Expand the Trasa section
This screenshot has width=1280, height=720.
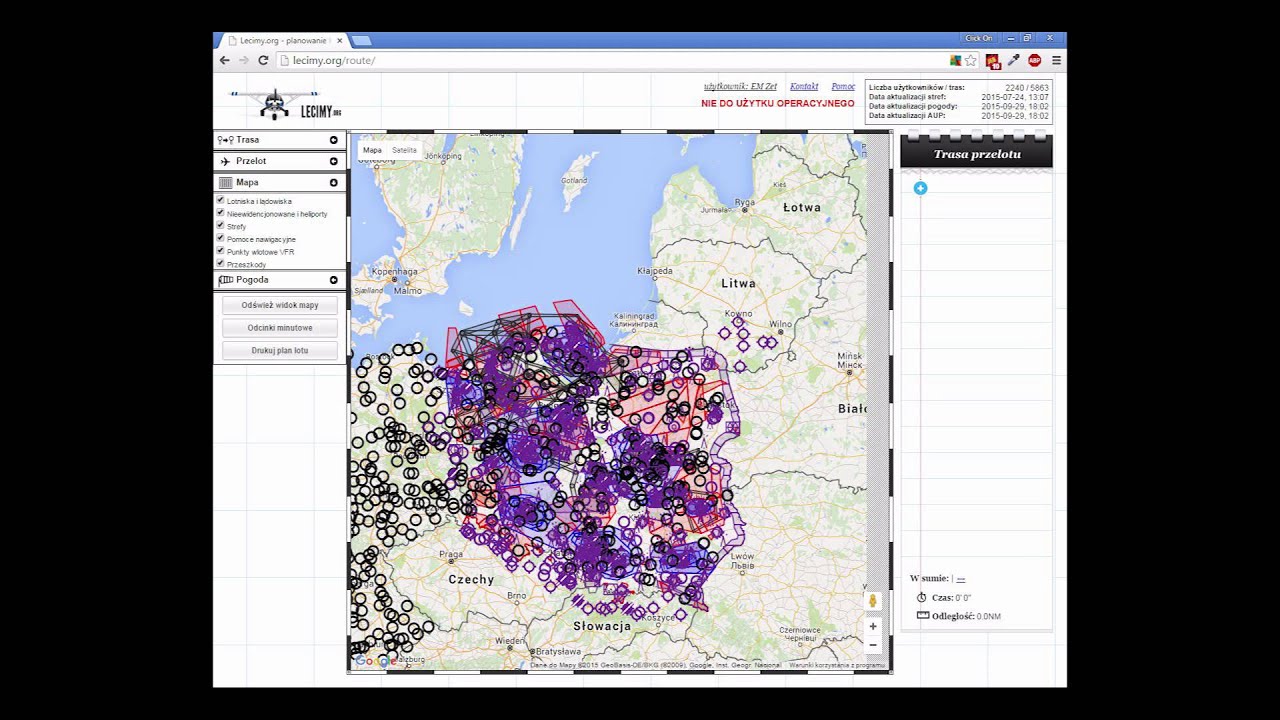tap(280, 140)
